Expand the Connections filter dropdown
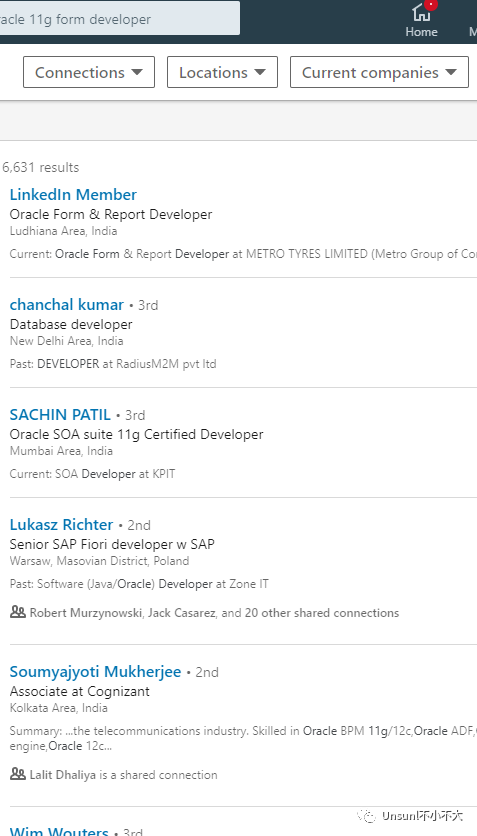 click(x=89, y=72)
